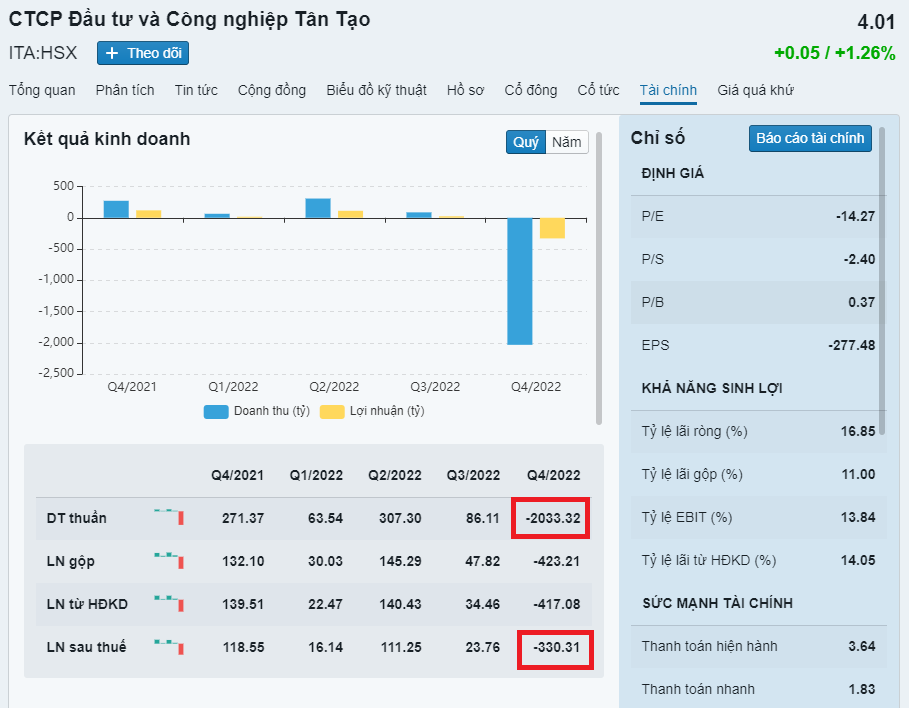Click the LN gộp Q3/2022 value 47.82
909x708 pixels.
point(482,561)
